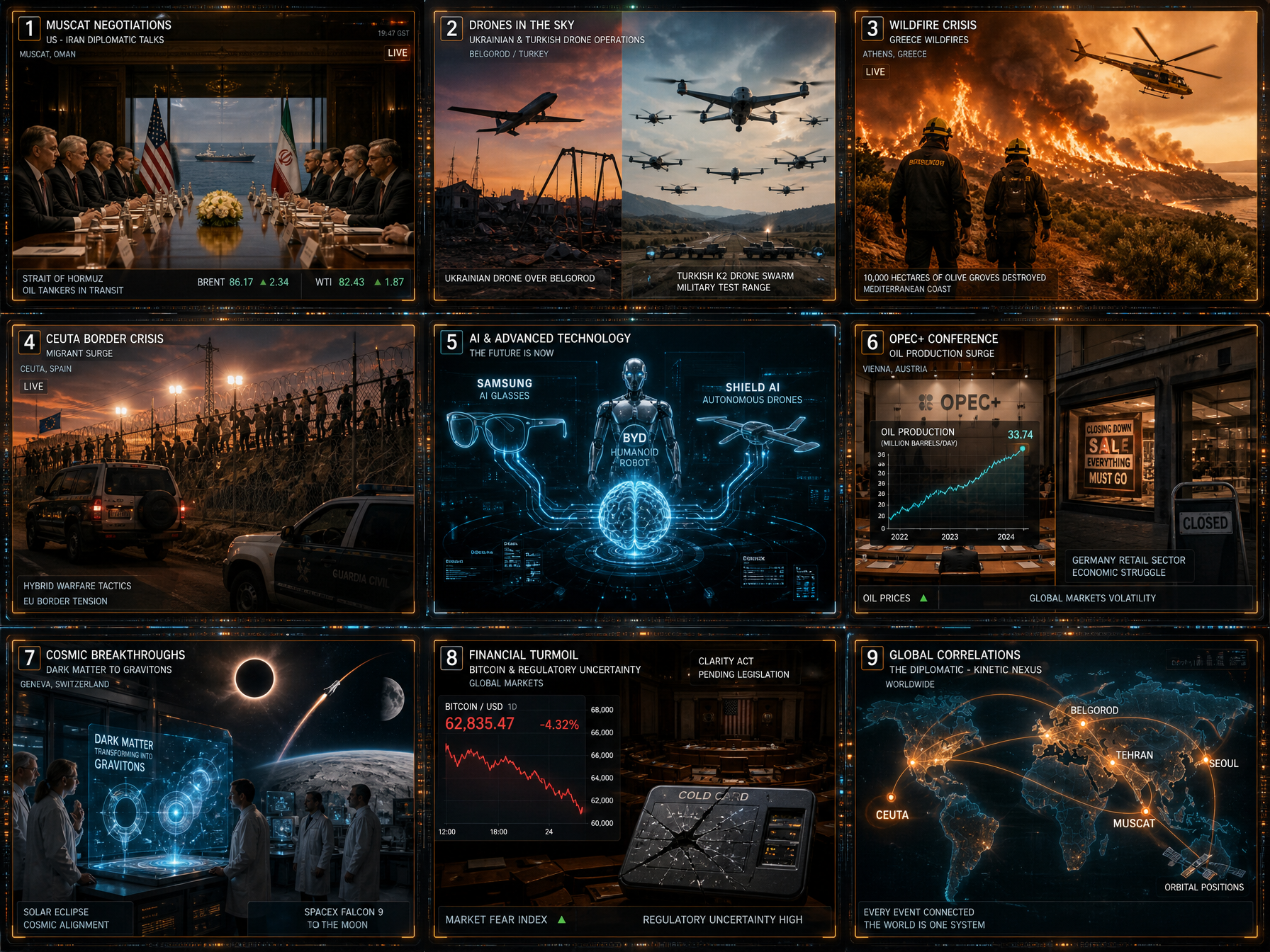
Task: Click the SHIELD AI label
Action: 752,387
